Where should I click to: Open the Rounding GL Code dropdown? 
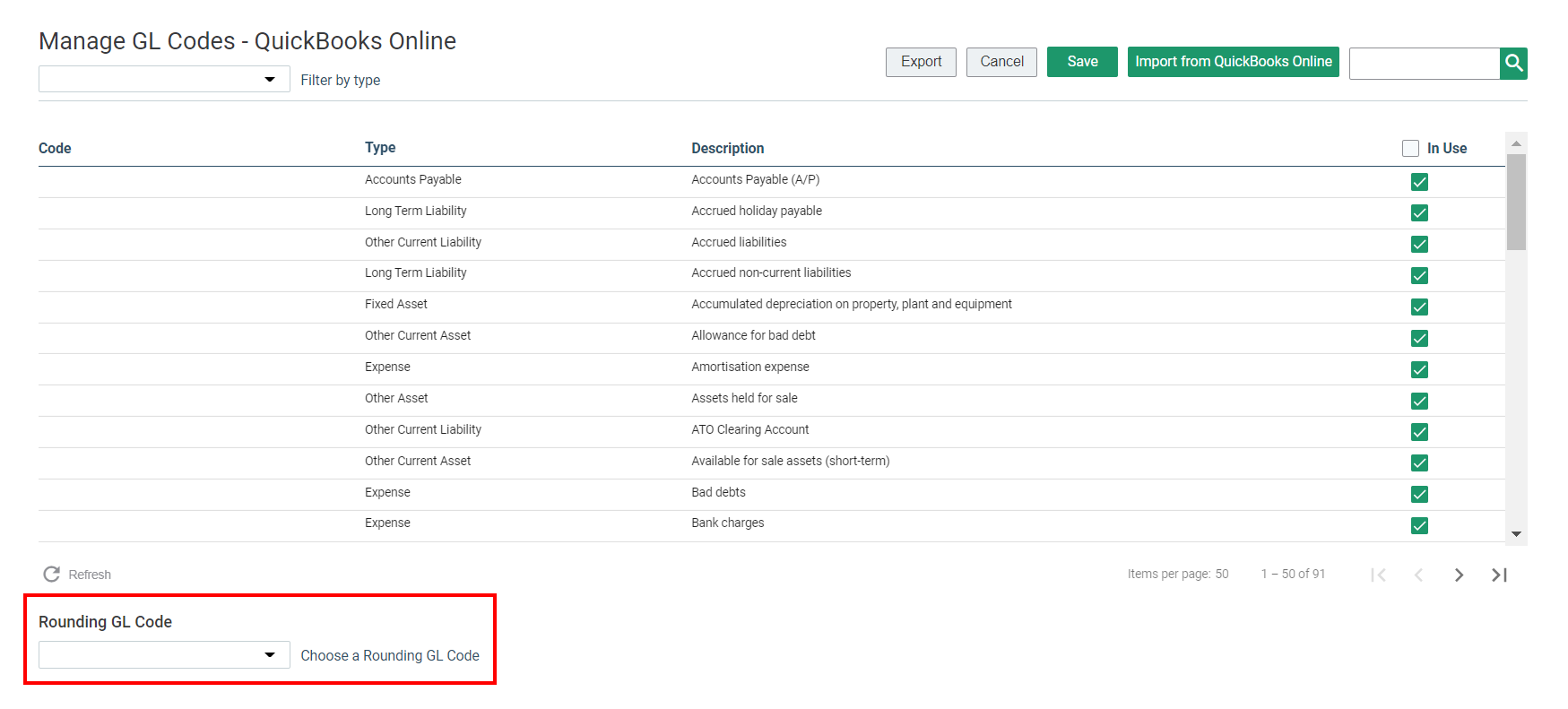pyautogui.click(x=164, y=654)
